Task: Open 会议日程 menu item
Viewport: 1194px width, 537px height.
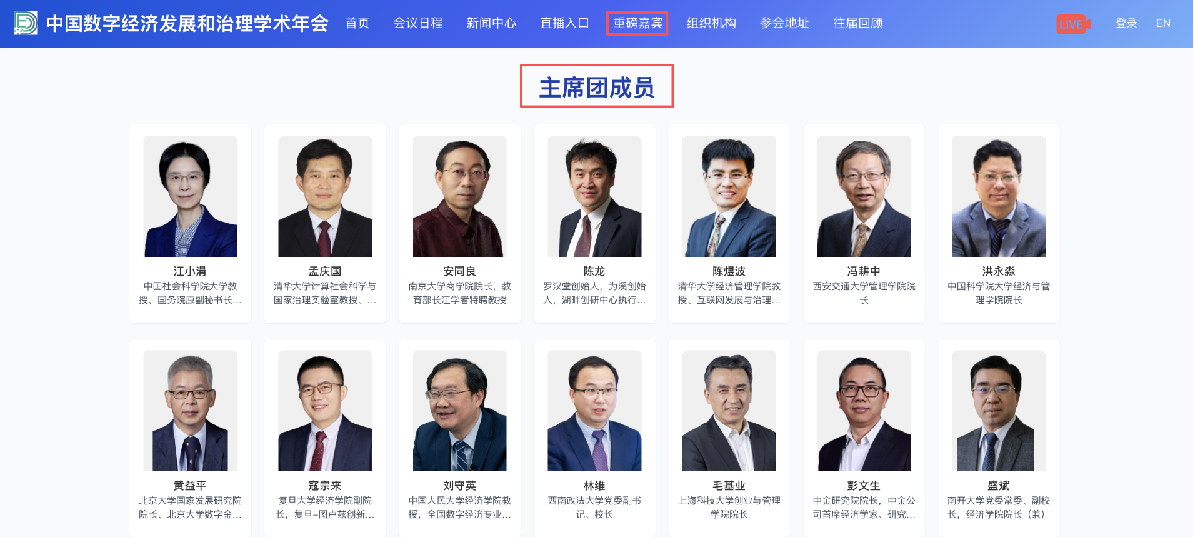Action: point(417,23)
